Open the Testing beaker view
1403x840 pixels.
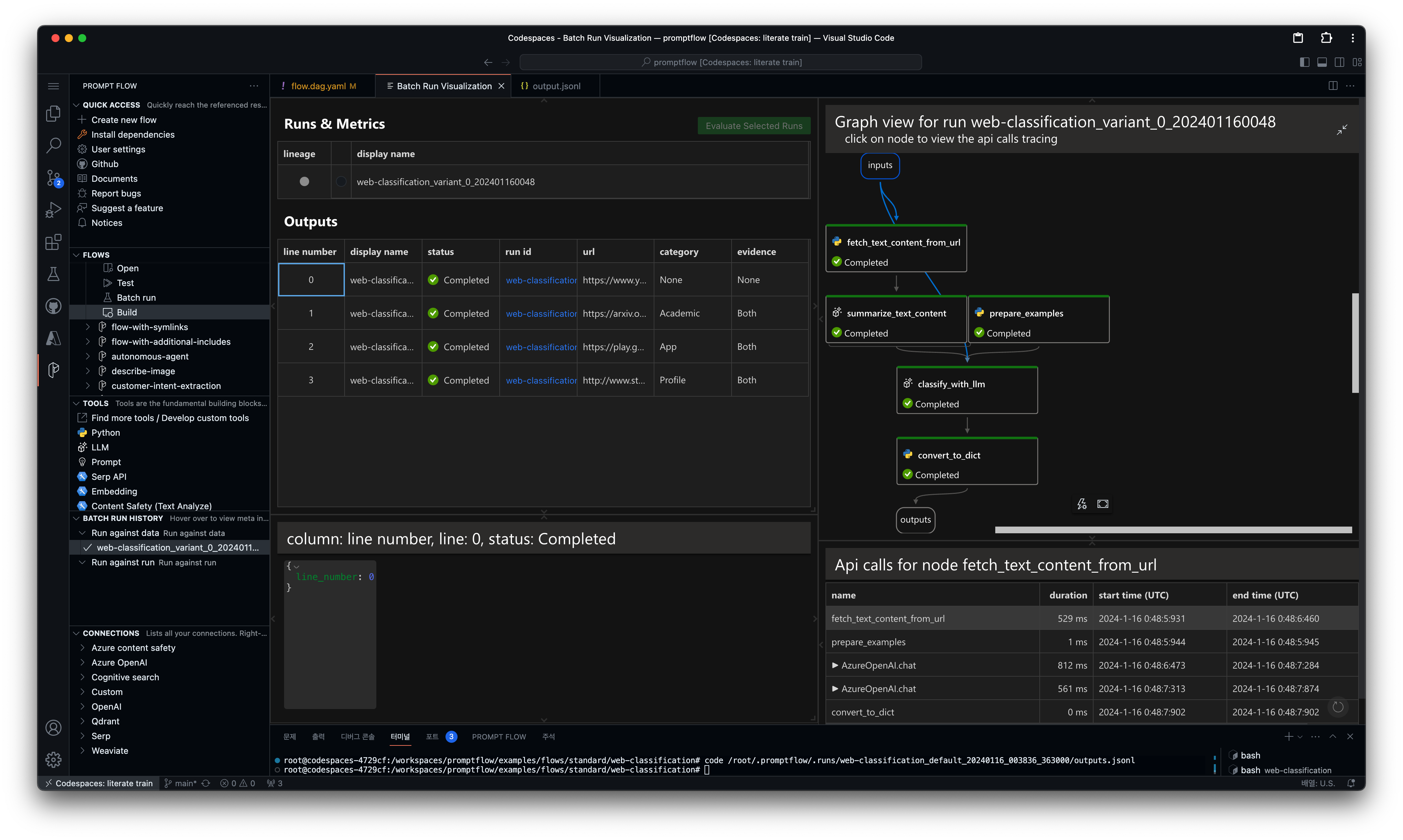53,275
